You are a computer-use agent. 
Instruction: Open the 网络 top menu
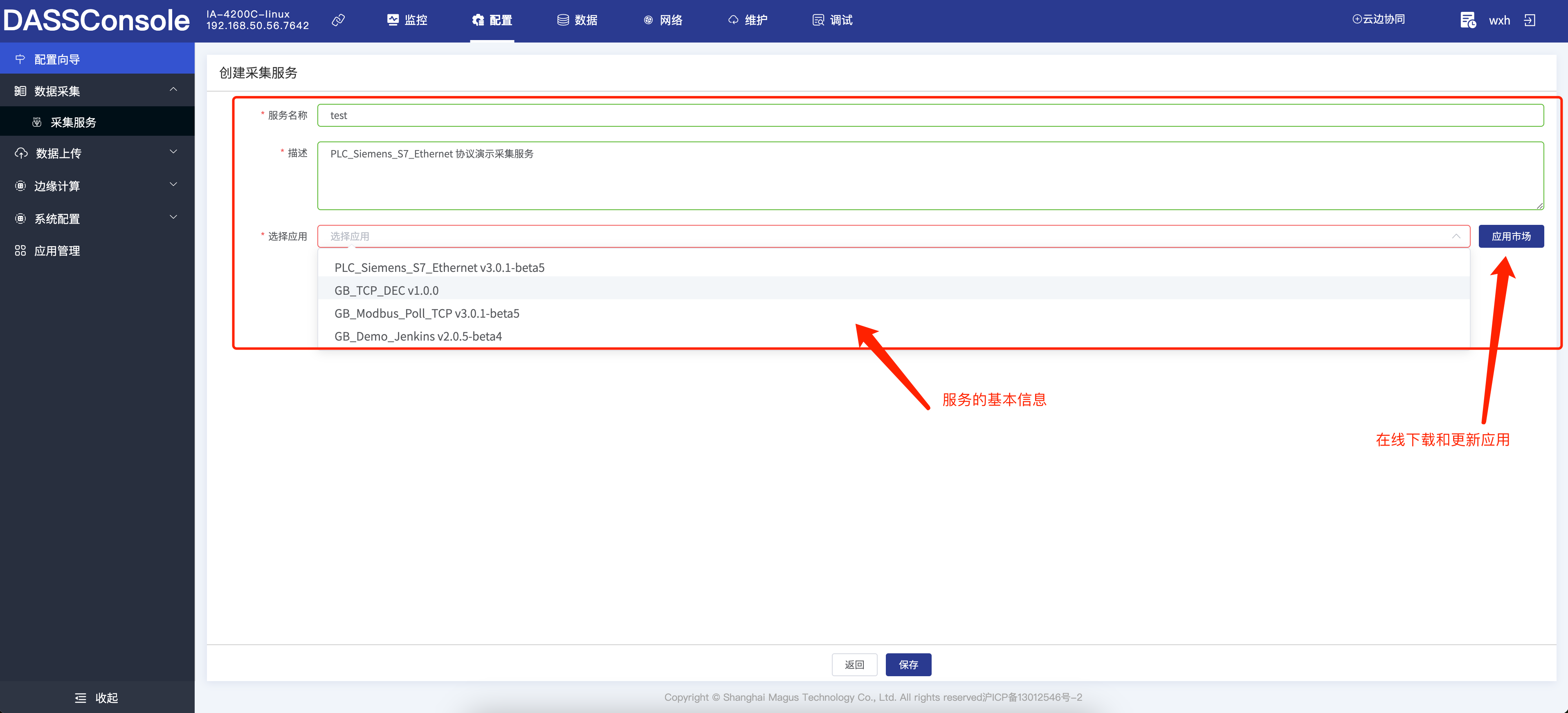pos(663,20)
